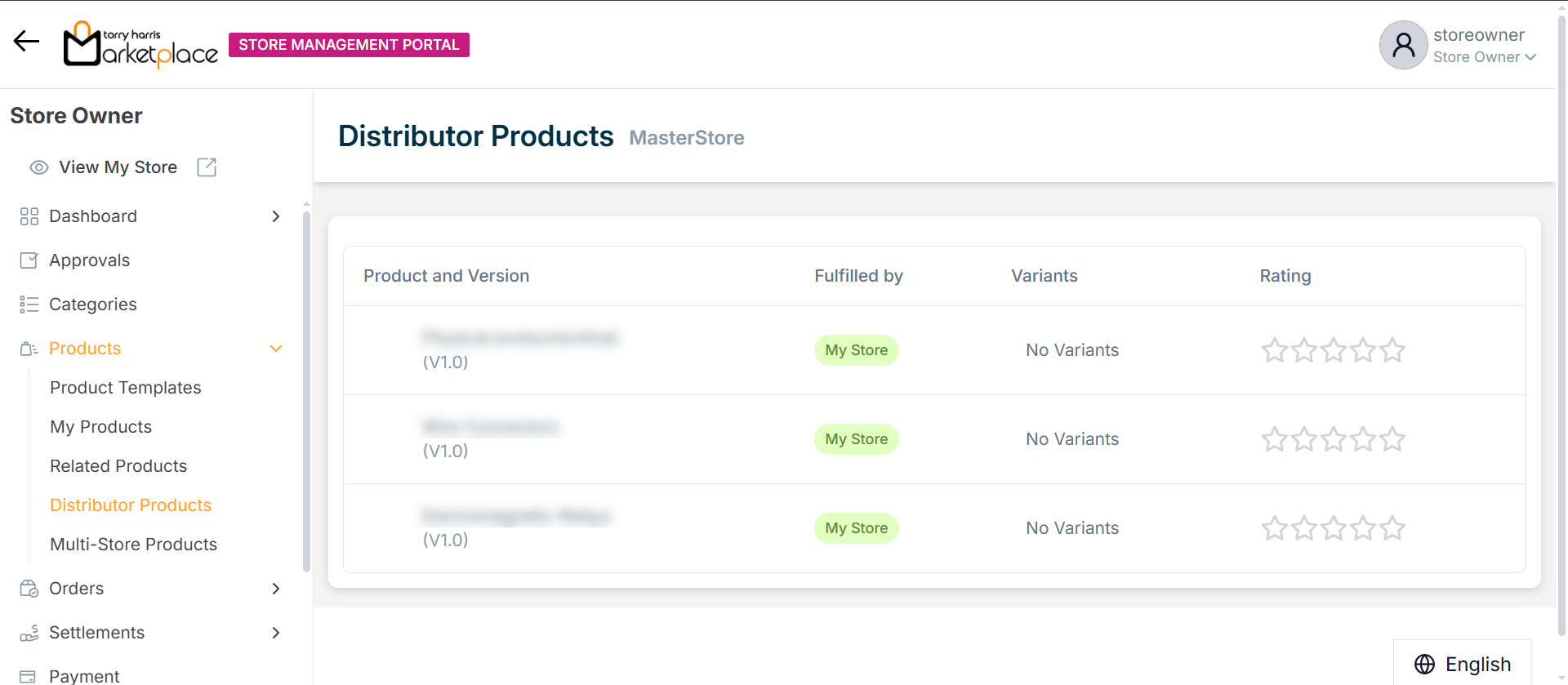Rate first product with fifth star
The width and height of the screenshot is (1568, 685).
[1392, 350]
